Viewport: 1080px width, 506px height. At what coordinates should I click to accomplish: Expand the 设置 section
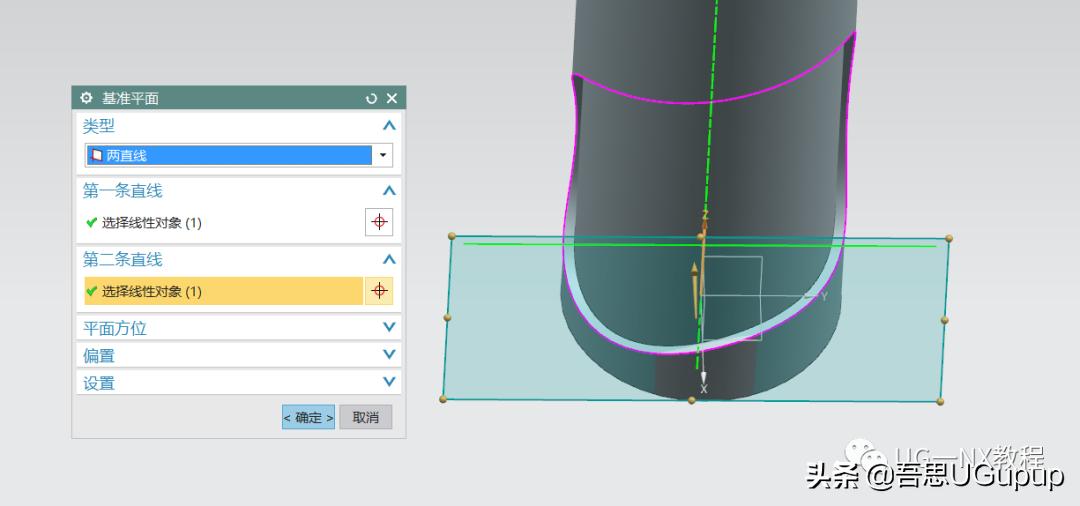[389, 382]
